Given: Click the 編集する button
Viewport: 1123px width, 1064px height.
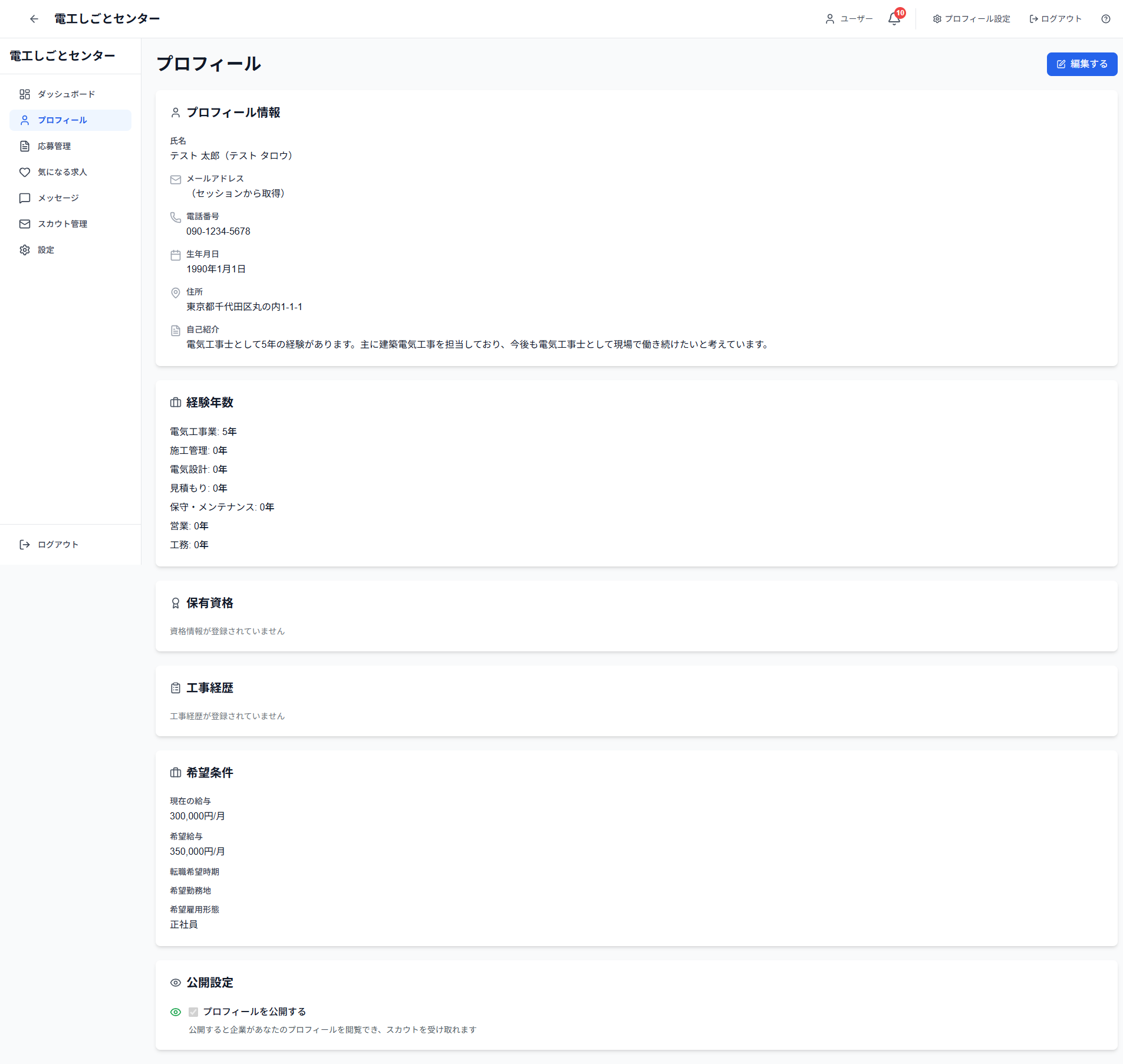Looking at the screenshot, I should [x=1082, y=64].
